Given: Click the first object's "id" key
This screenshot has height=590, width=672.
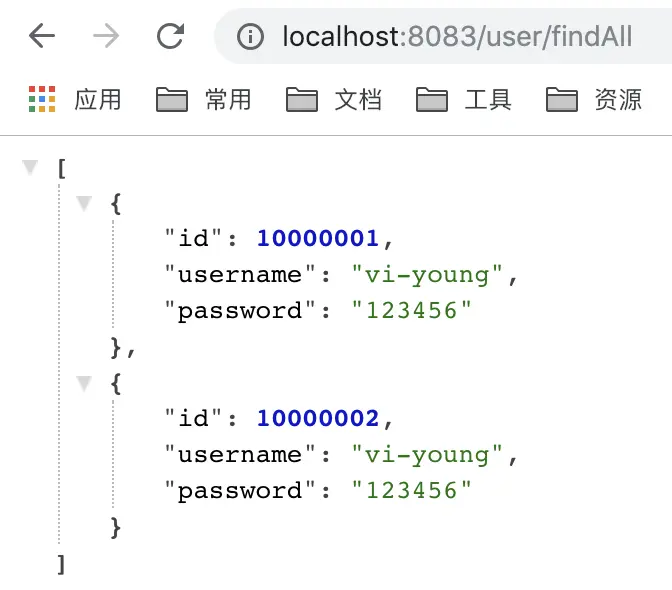Looking at the screenshot, I should tap(193, 238).
